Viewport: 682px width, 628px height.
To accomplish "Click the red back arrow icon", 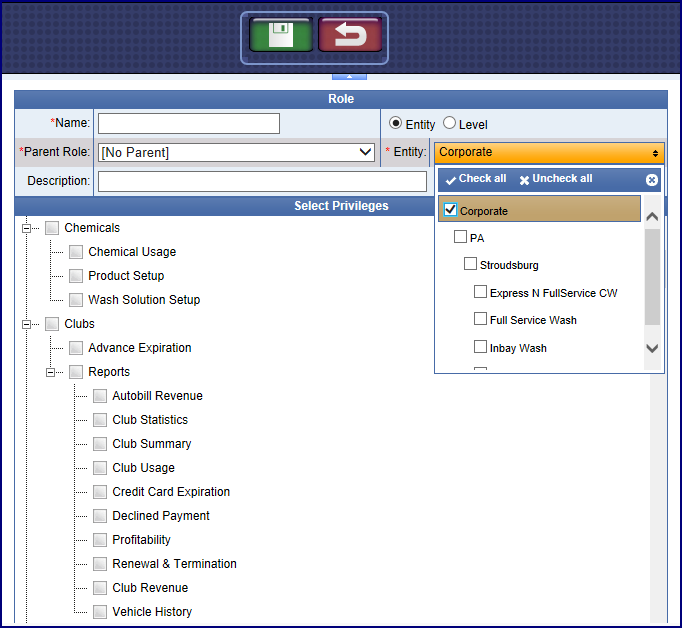I will point(349,35).
